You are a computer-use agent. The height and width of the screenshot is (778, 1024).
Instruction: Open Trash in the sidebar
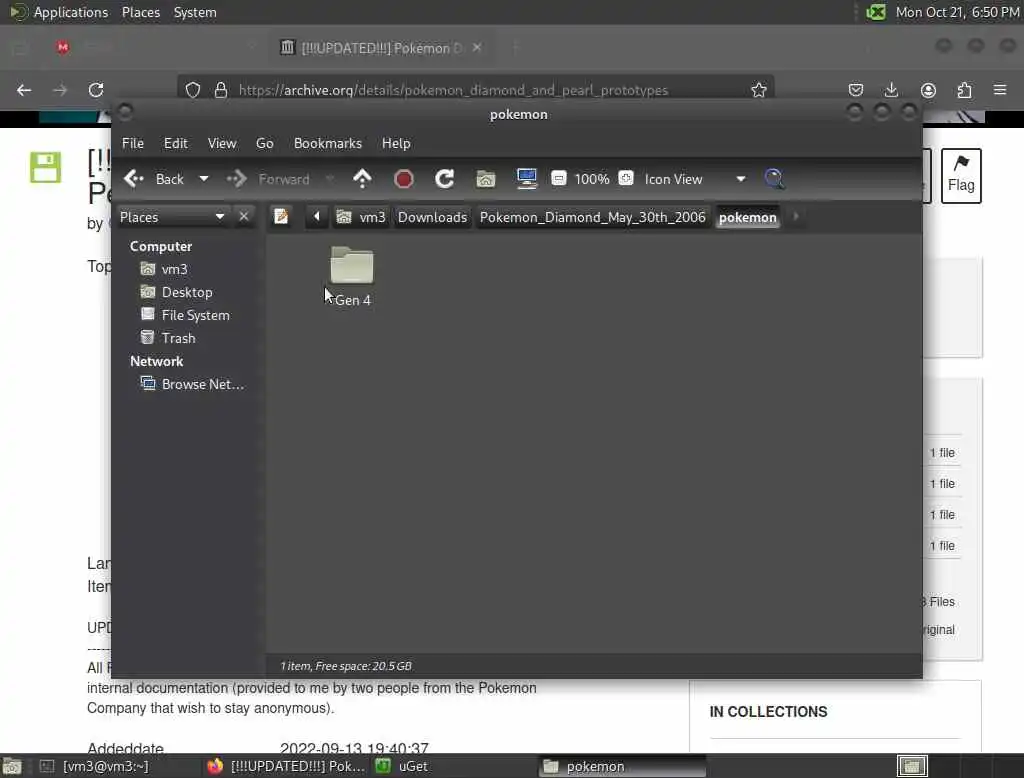tap(178, 338)
